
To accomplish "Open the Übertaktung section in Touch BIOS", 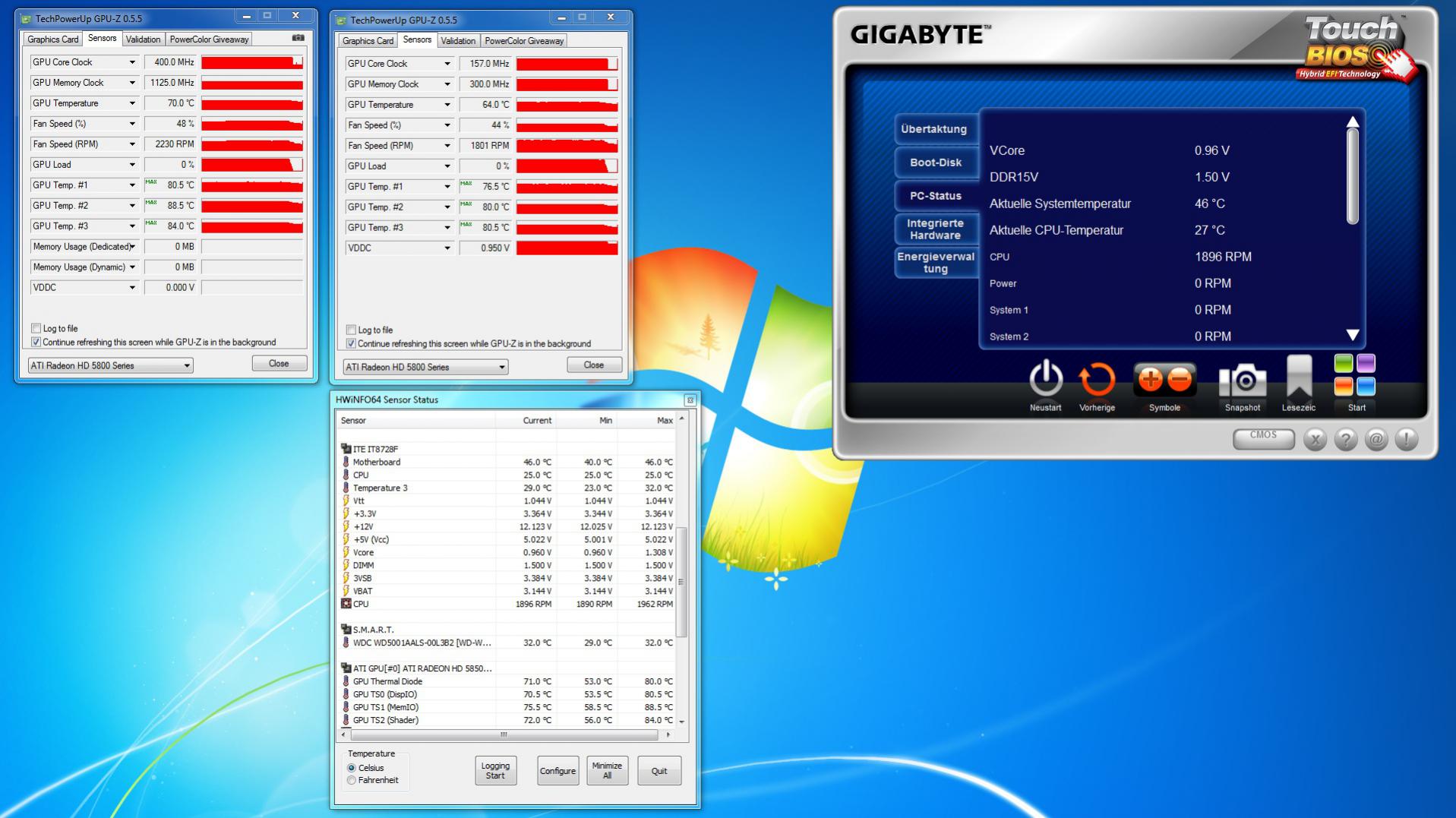I will click(x=934, y=129).
